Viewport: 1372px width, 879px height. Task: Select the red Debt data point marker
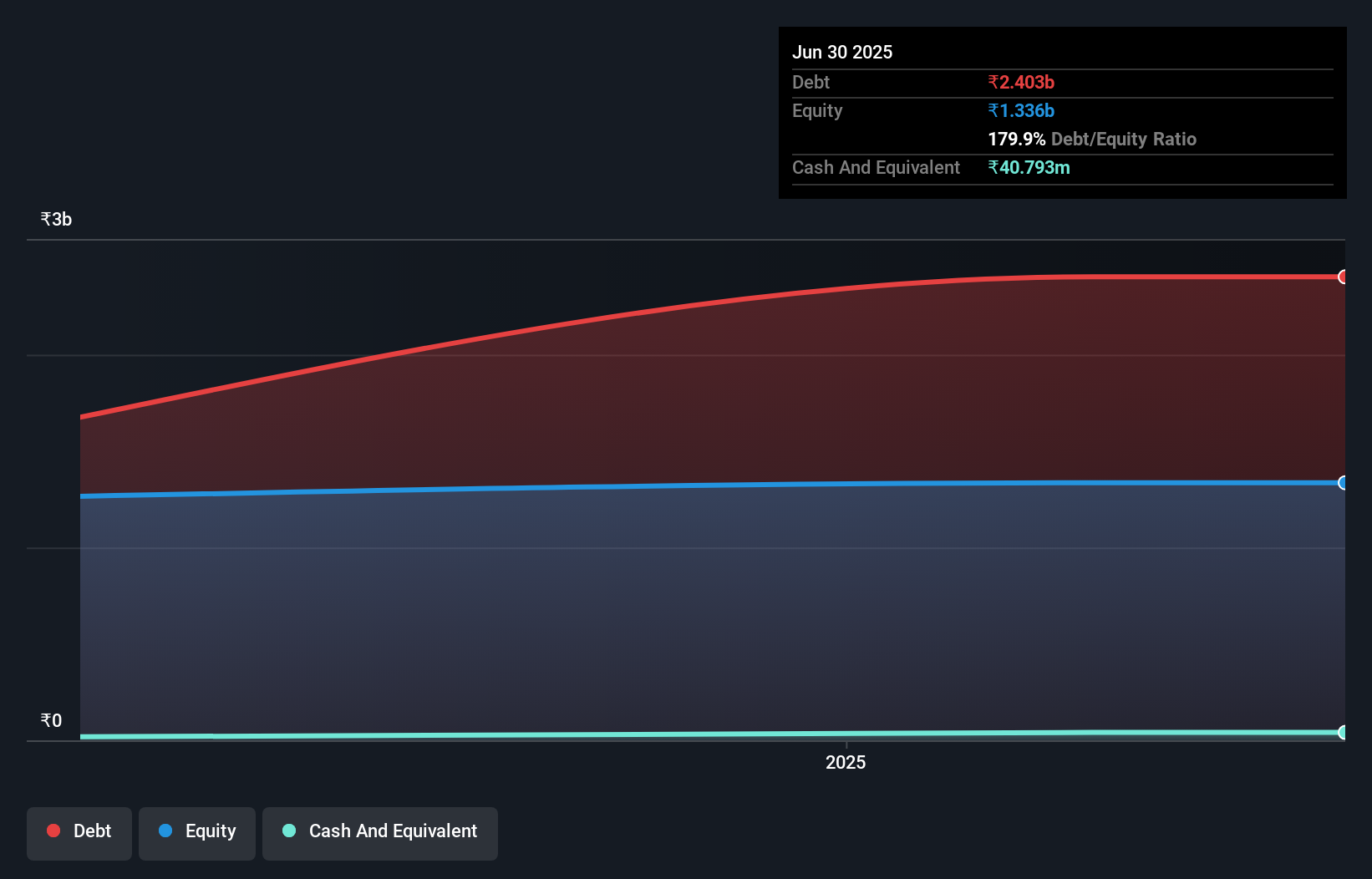(x=1344, y=276)
